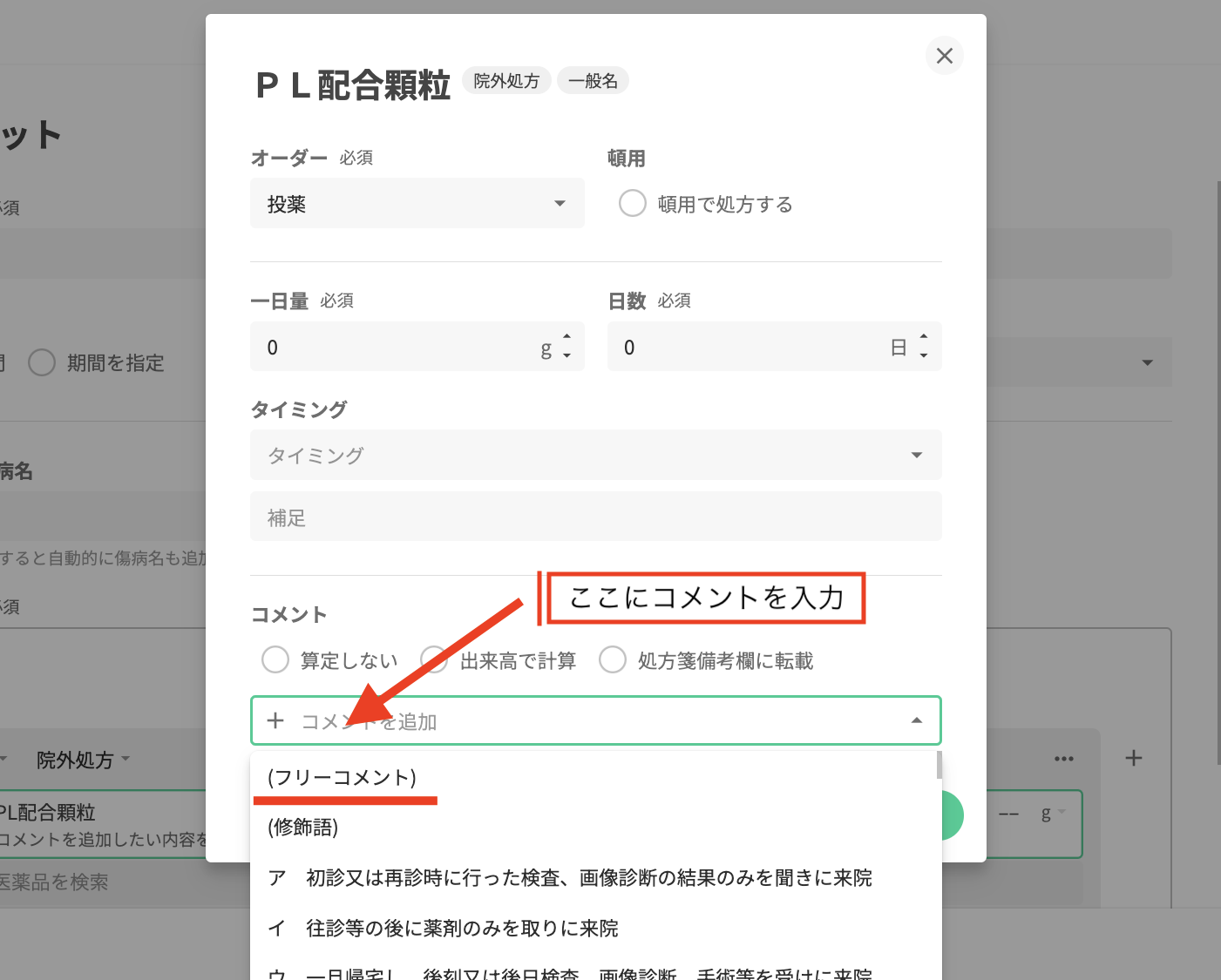
Task: Click the 補足 text field
Action: [x=596, y=517]
